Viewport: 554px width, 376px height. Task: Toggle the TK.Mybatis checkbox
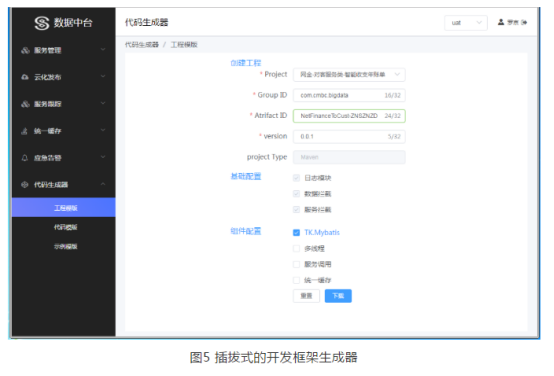(296, 233)
